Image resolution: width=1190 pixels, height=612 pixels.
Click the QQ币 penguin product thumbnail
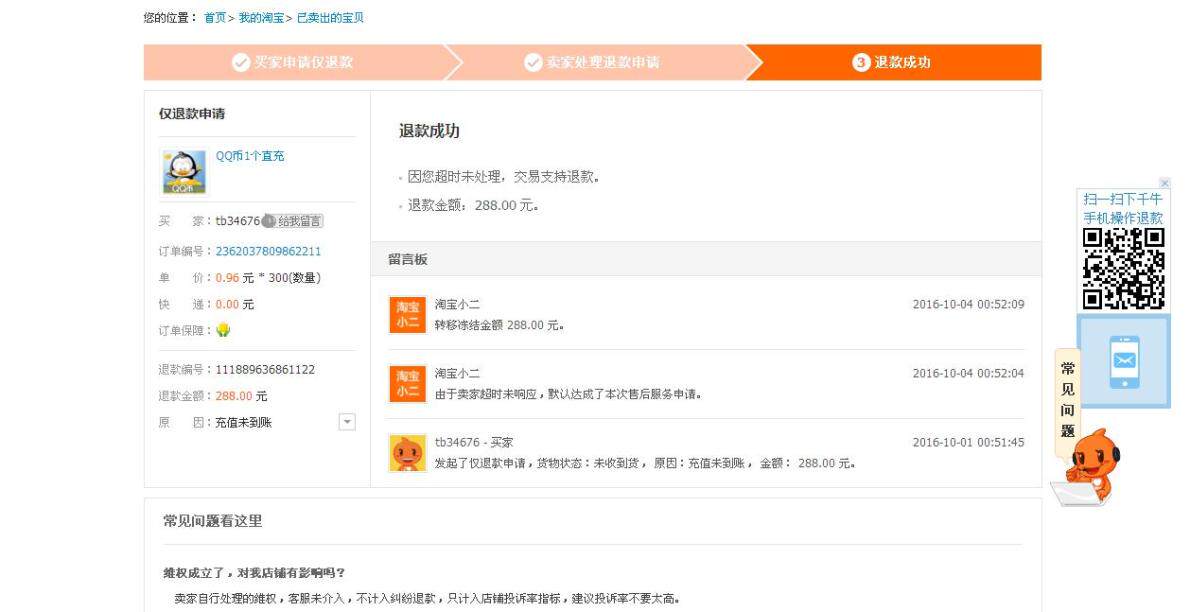(x=184, y=172)
